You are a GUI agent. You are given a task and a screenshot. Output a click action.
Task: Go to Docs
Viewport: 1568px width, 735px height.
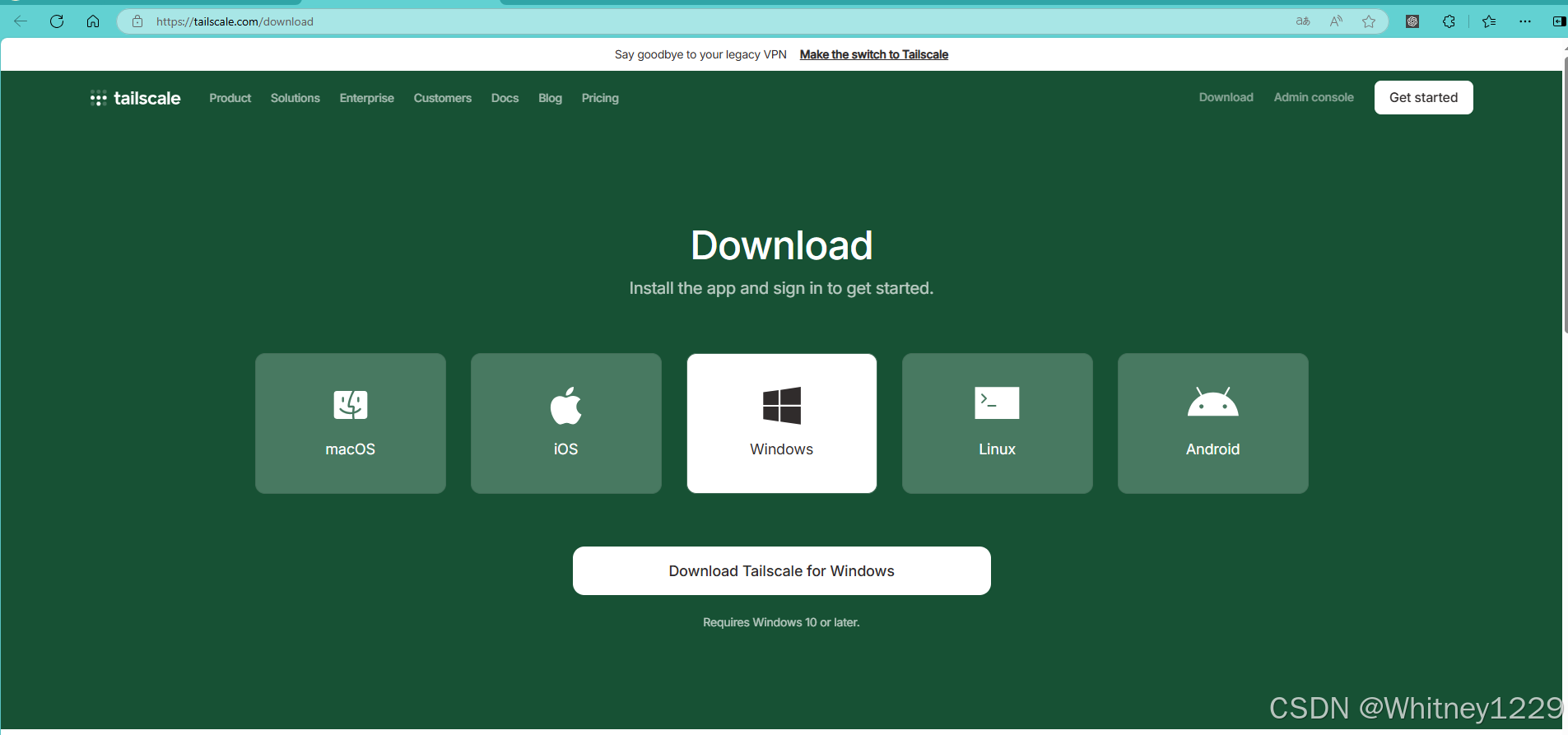click(x=505, y=98)
